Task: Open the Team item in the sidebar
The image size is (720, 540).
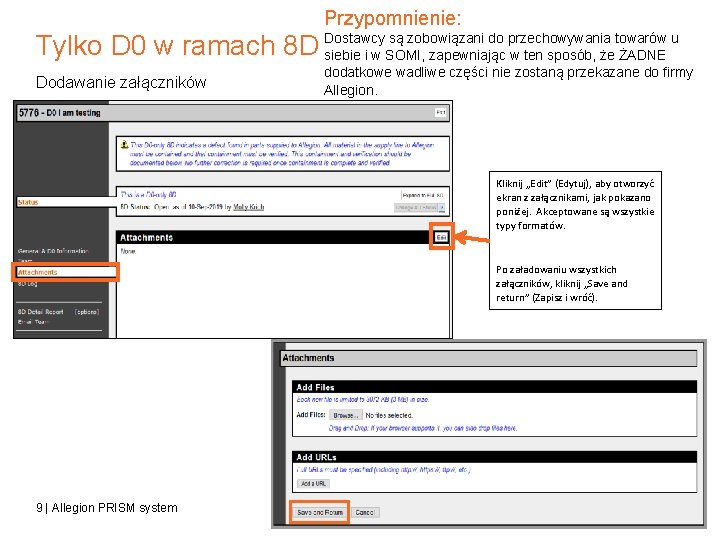Action: coord(24,261)
